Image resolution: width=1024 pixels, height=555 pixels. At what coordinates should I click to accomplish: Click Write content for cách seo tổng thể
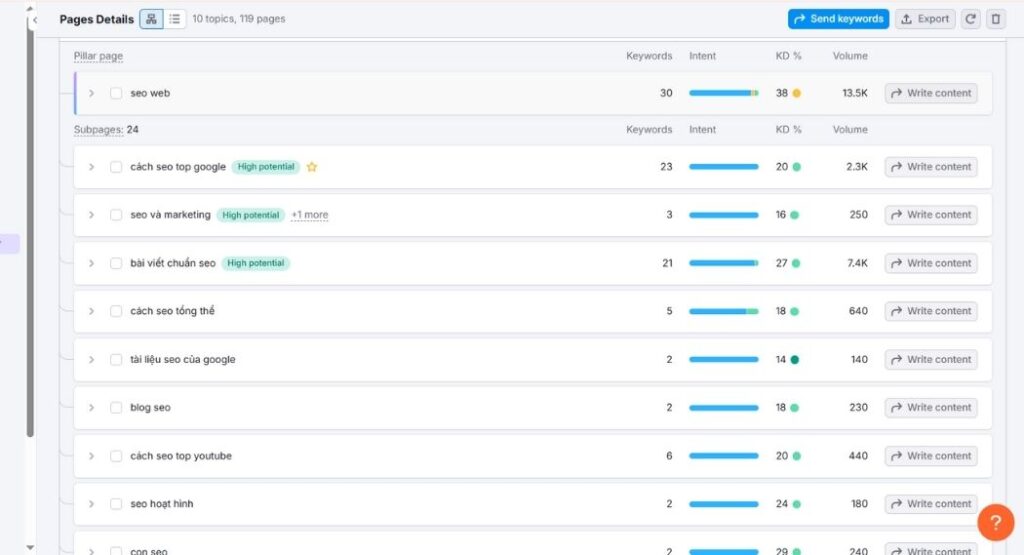[931, 311]
